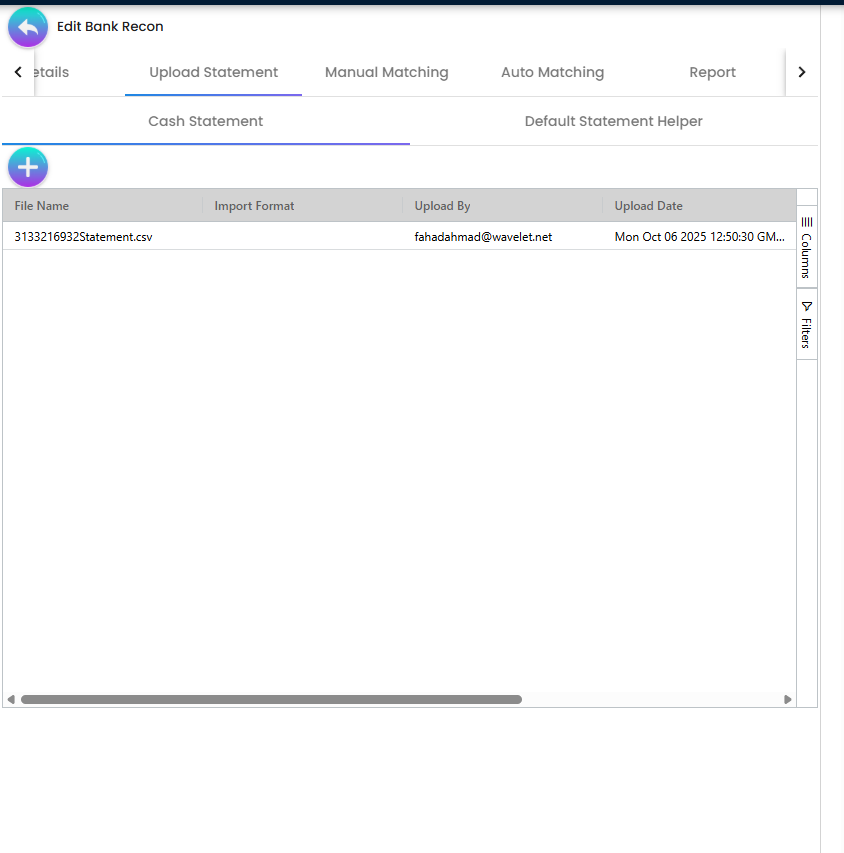Screen dimensions: 844x853
Task: Add a new statement with the plus button
Action: (x=27, y=166)
